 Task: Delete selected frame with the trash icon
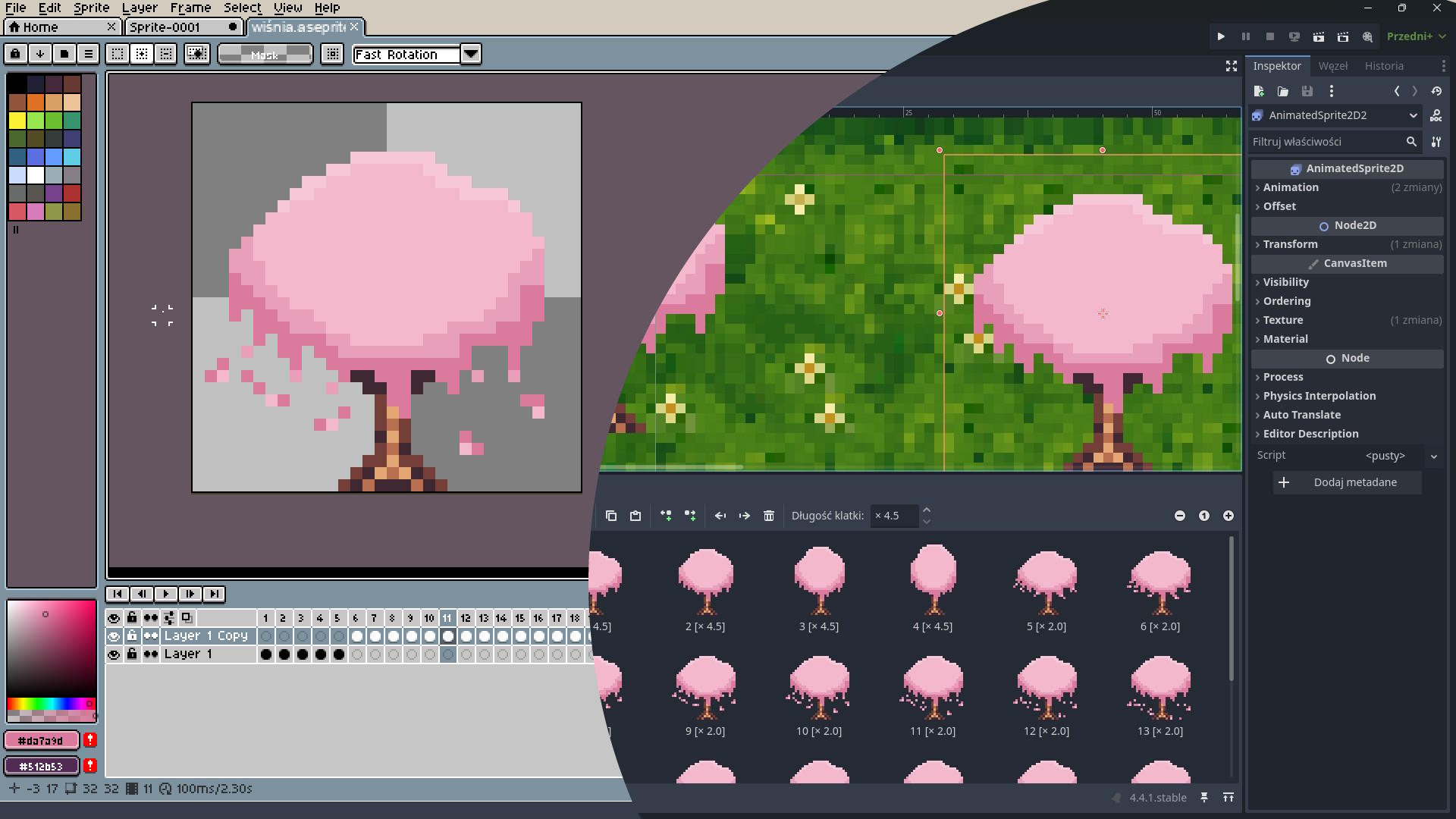point(769,516)
